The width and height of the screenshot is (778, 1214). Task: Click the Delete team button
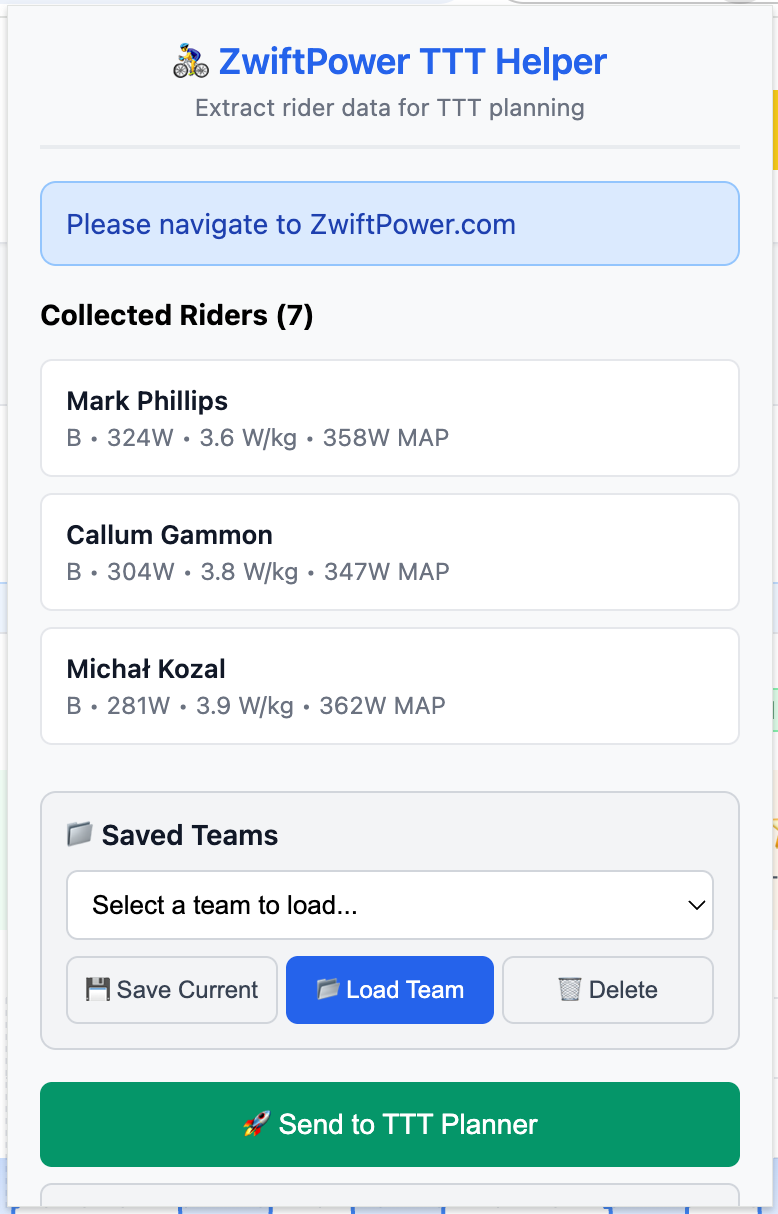coord(607,989)
